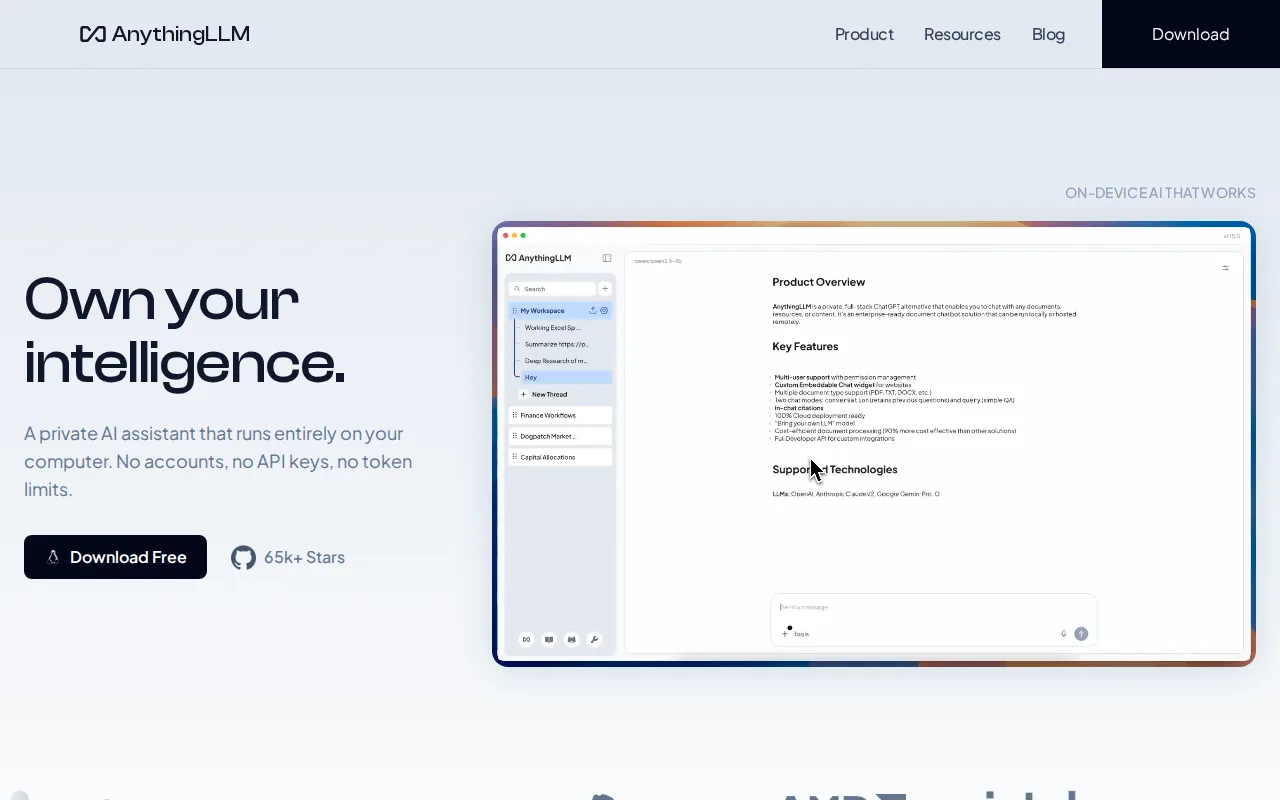Open the AnythingLLM home logo
Viewport: 1280px width, 800px height.
165,34
